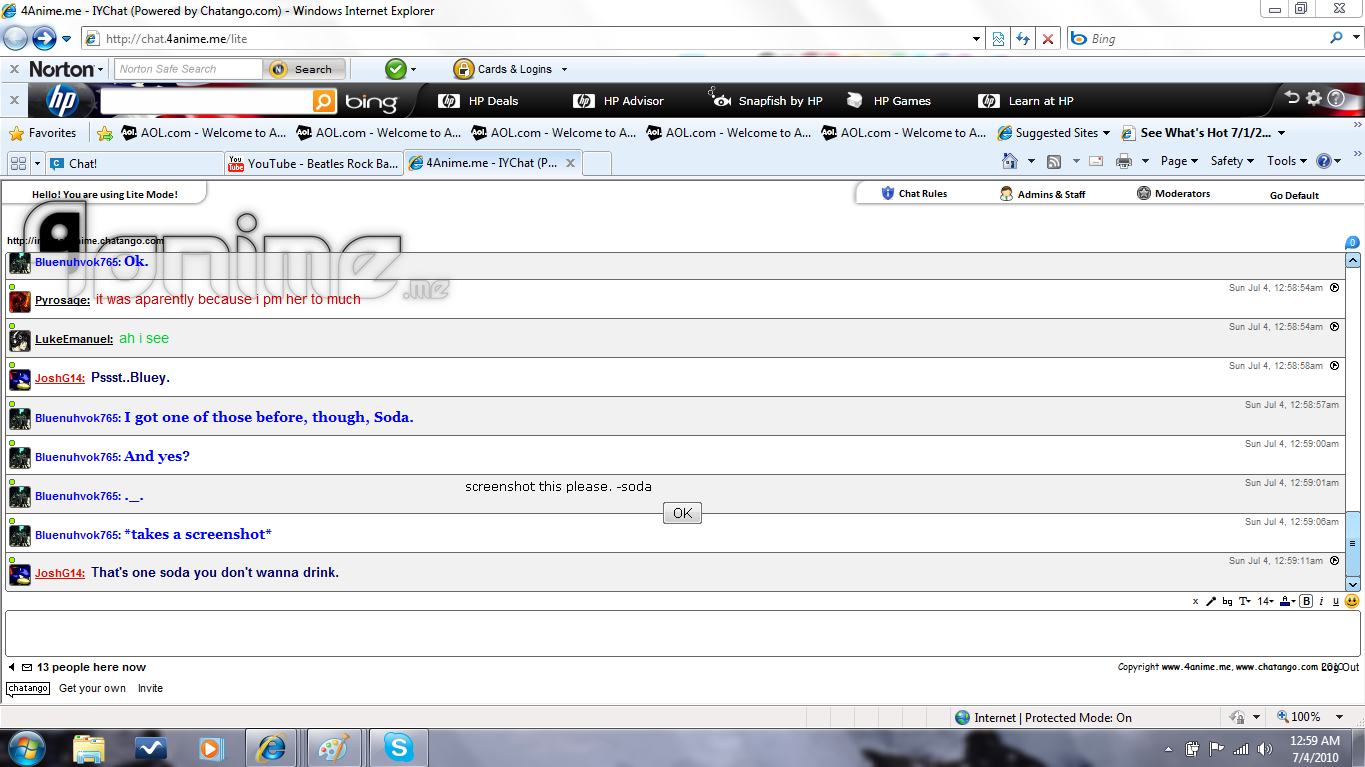Click the HP Deals toolbar link
Screen dimensions: 1365x767
point(479,101)
